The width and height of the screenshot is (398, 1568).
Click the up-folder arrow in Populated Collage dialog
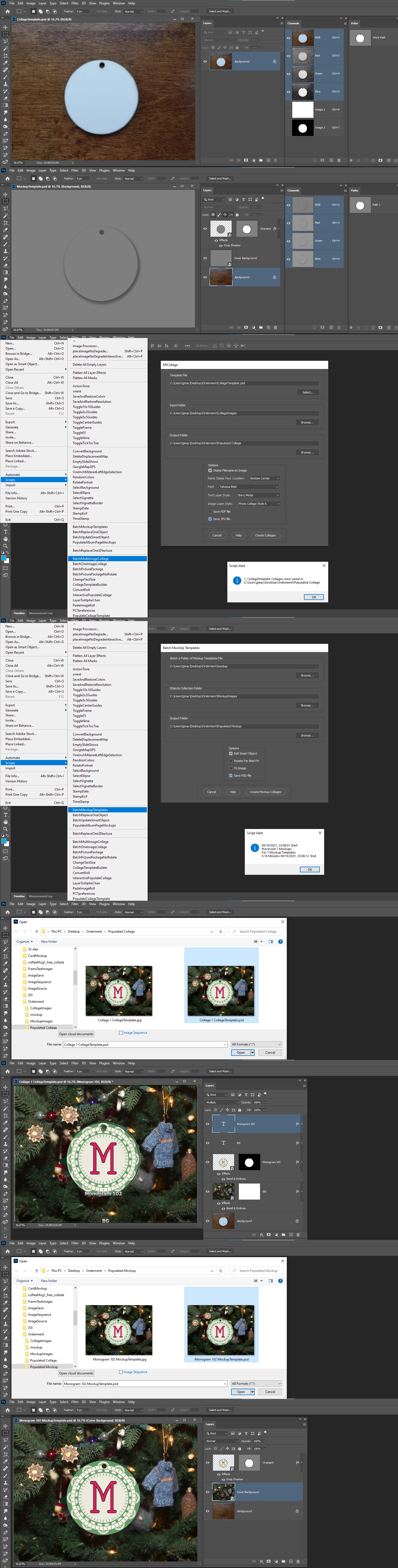(37, 931)
